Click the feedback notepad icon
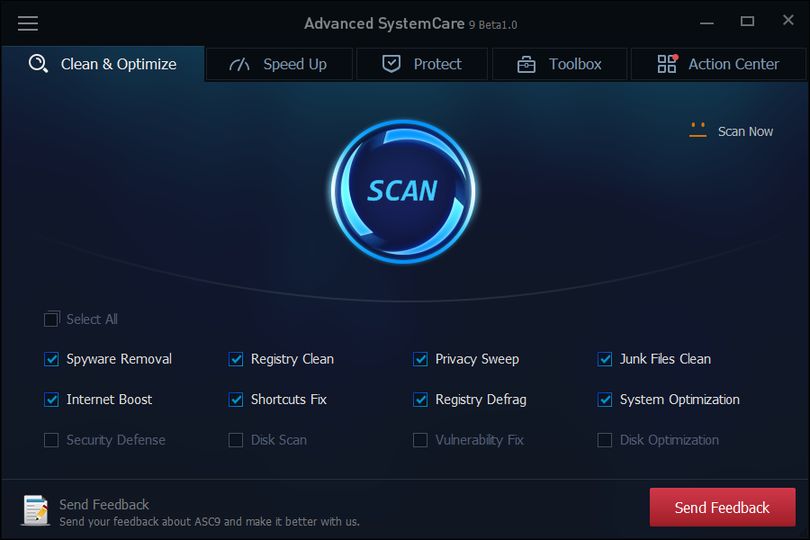 pos(36,511)
